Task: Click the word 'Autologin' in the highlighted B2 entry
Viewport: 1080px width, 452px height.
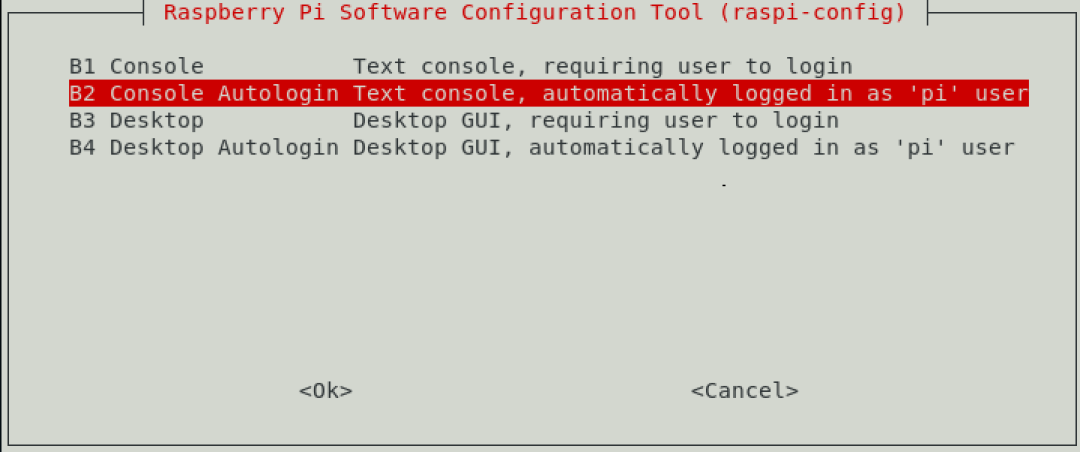Action: 278,94
